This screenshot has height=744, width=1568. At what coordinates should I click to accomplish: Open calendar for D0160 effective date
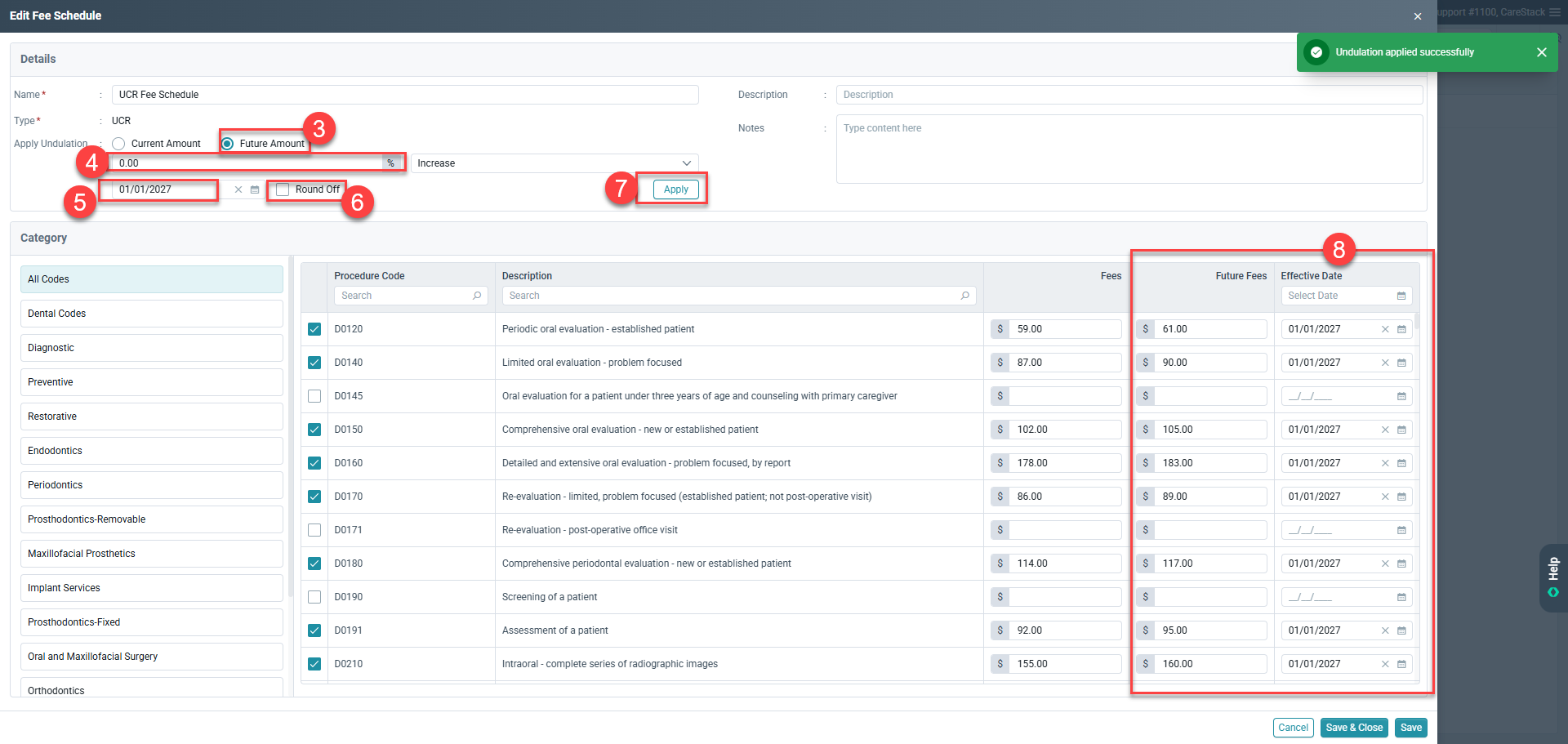click(x=1401, y=463)
